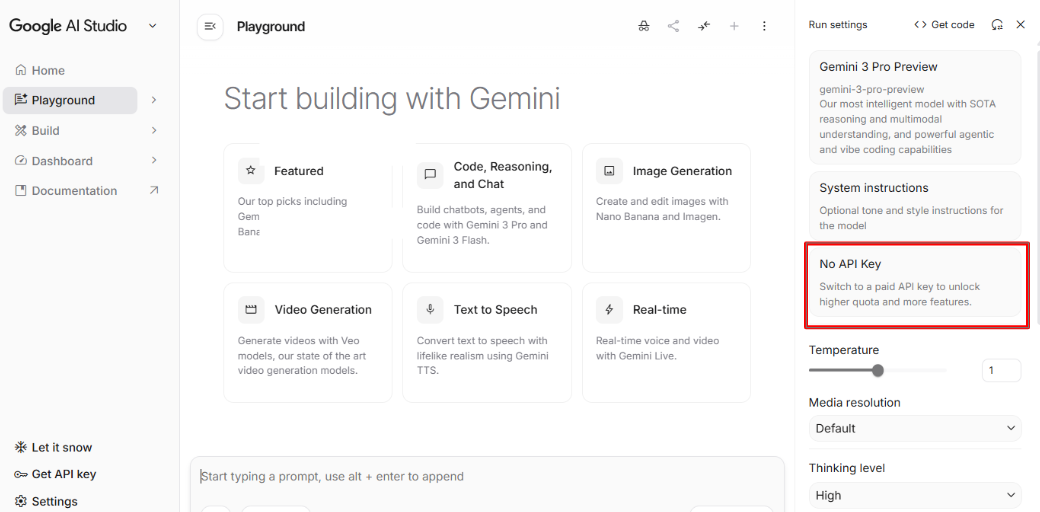Click the share prompt icon
1040x512 pixels.
click(x=673, y=26)
